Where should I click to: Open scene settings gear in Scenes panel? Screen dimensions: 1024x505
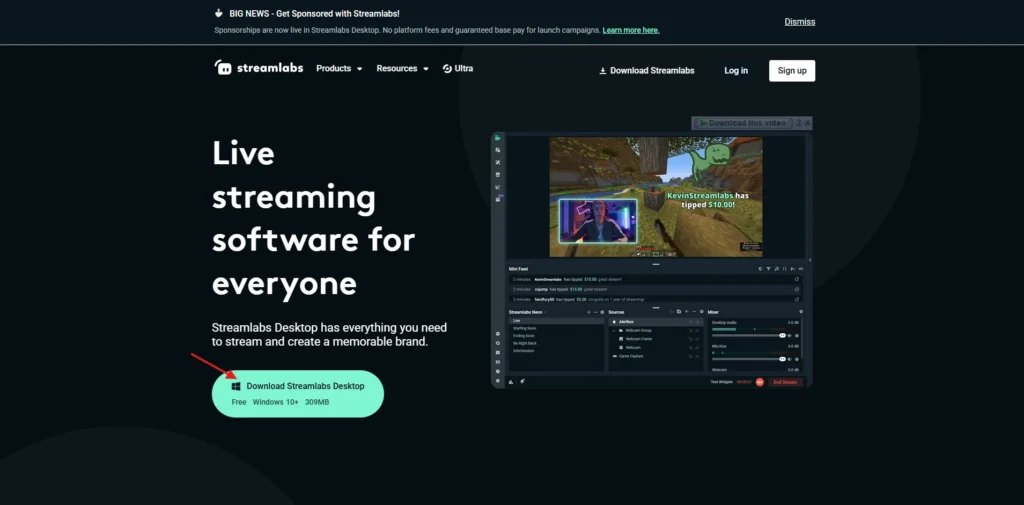point(602,312)
